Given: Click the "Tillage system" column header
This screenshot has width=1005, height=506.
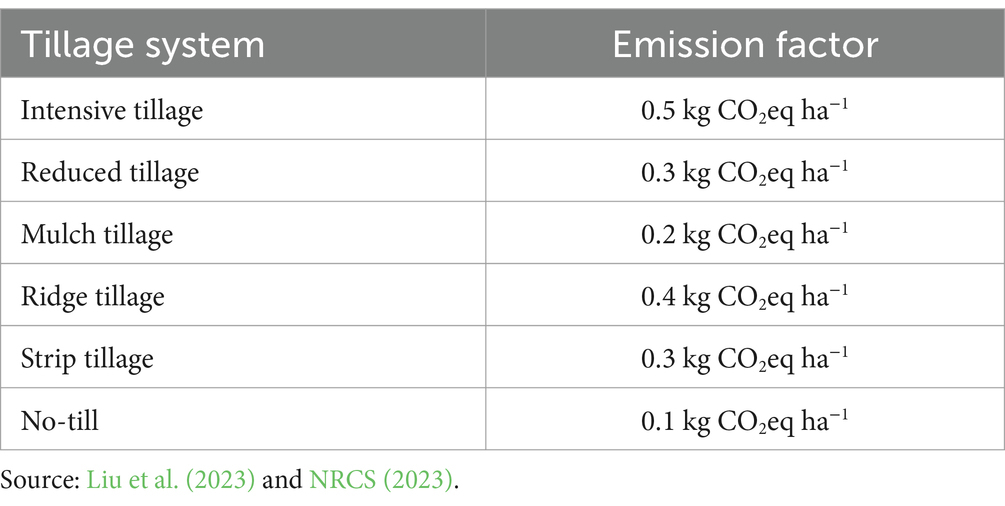Looking at the screenshot, I should pos(143,45).
